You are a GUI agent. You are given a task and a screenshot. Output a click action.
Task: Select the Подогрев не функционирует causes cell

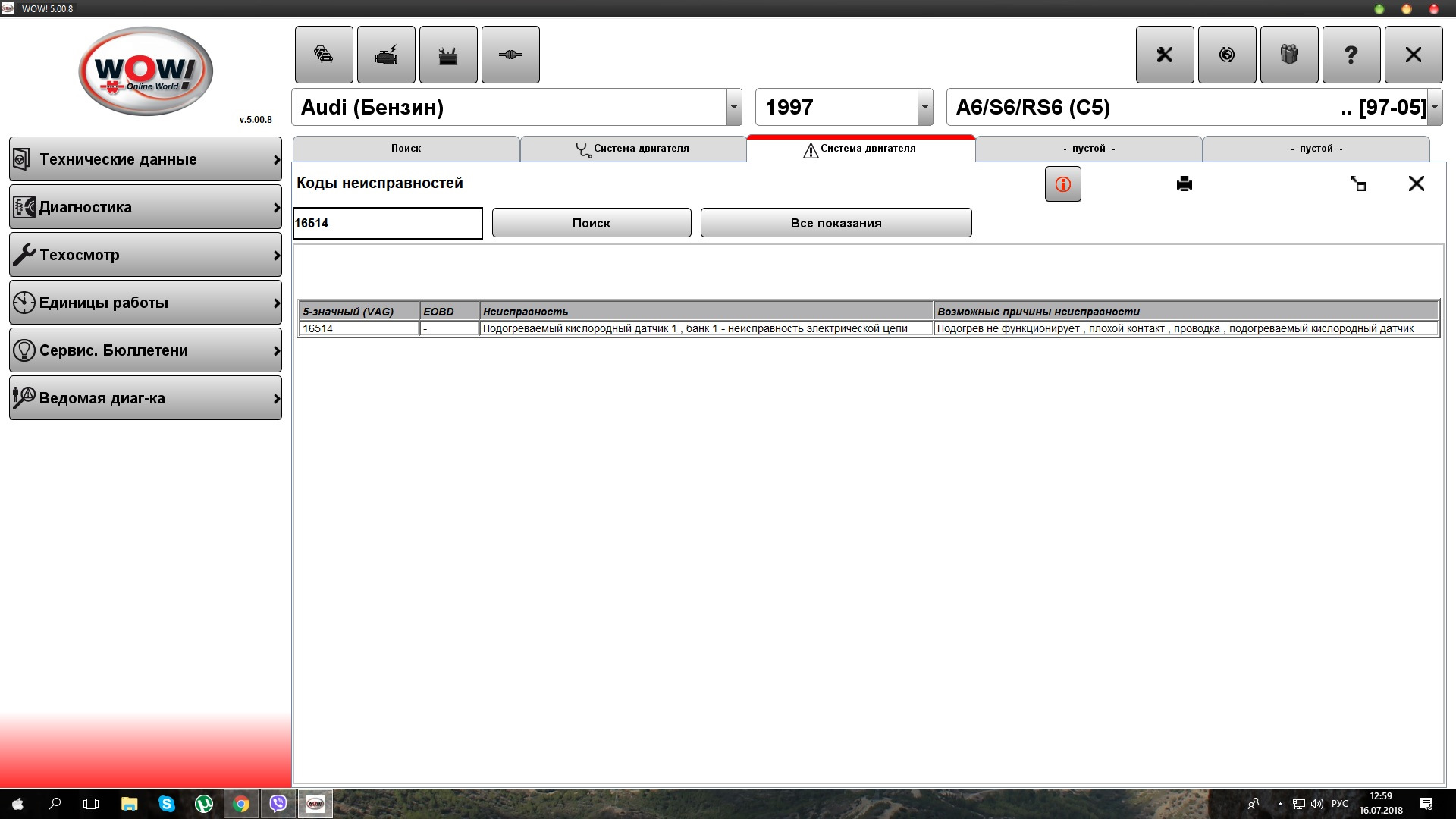1186,328
